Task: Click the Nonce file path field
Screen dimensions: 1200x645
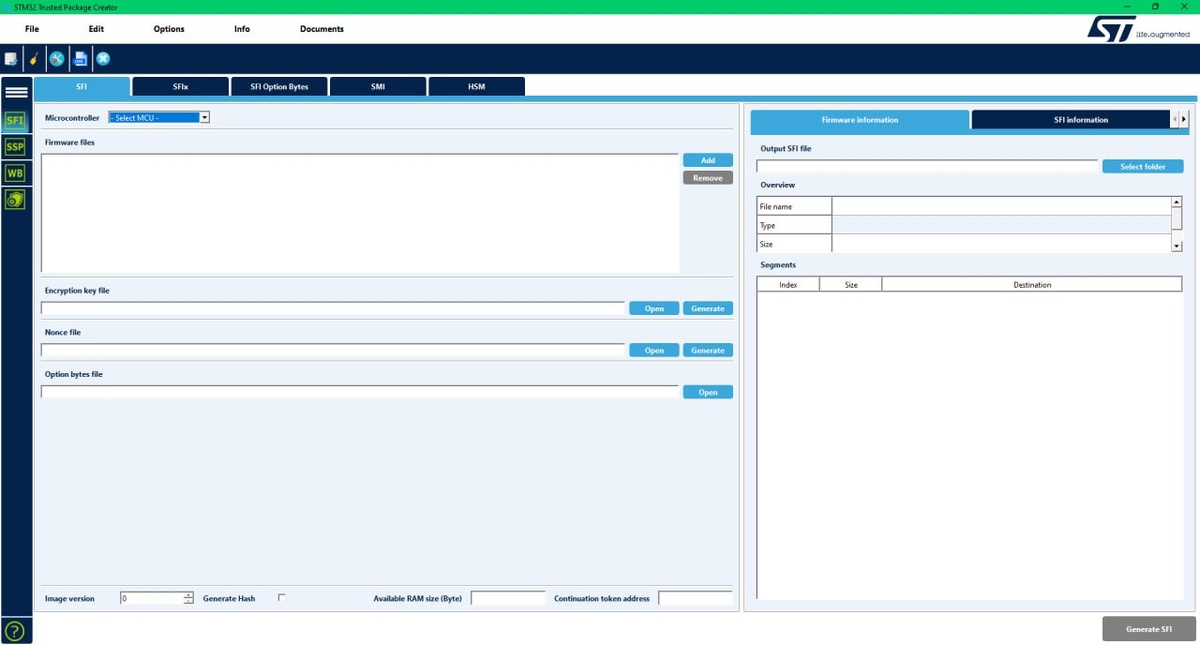Action: click(333, 350)
